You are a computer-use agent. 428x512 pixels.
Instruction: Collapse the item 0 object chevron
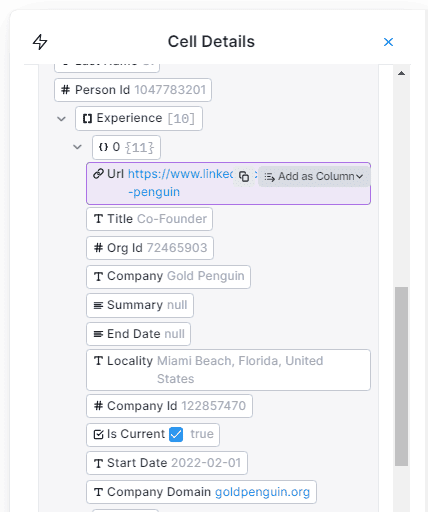(x=77, y=147)
